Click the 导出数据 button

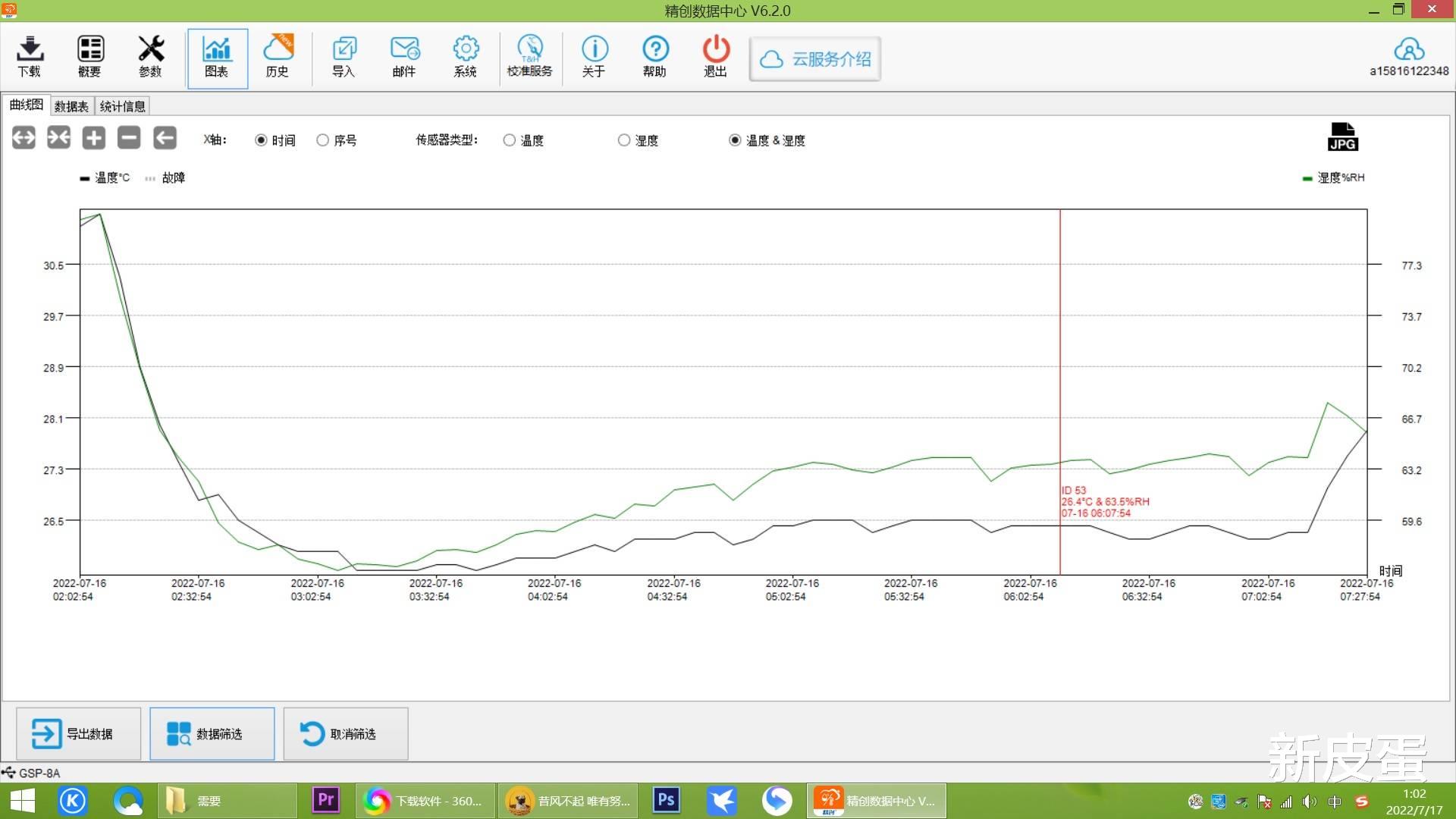[78, 733]
